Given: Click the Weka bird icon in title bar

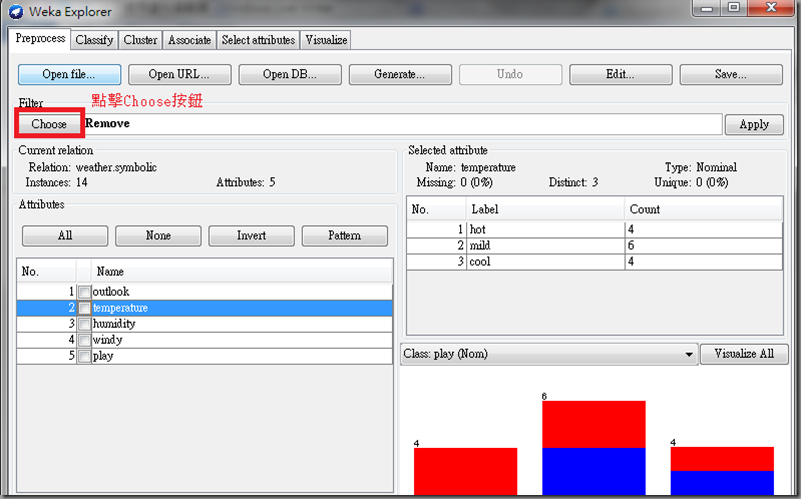Looking at the screenshot, I should pyautogui.click(x=16, y=11).
